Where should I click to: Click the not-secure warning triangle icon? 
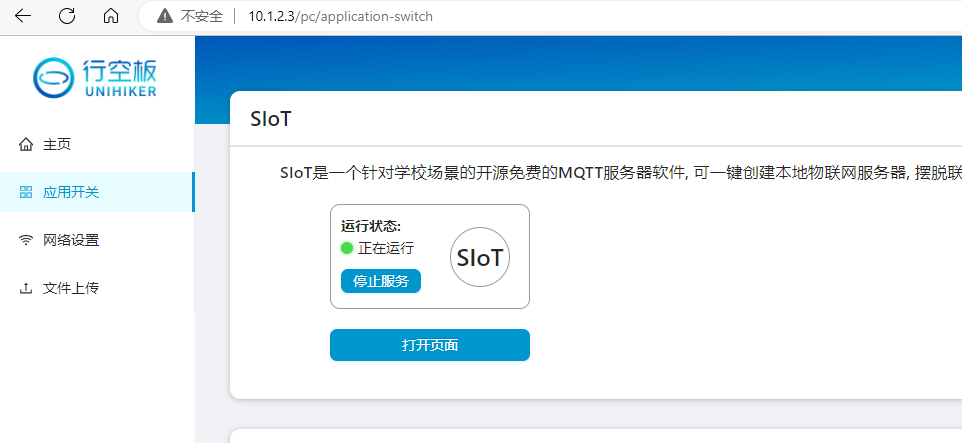[164, 16]
